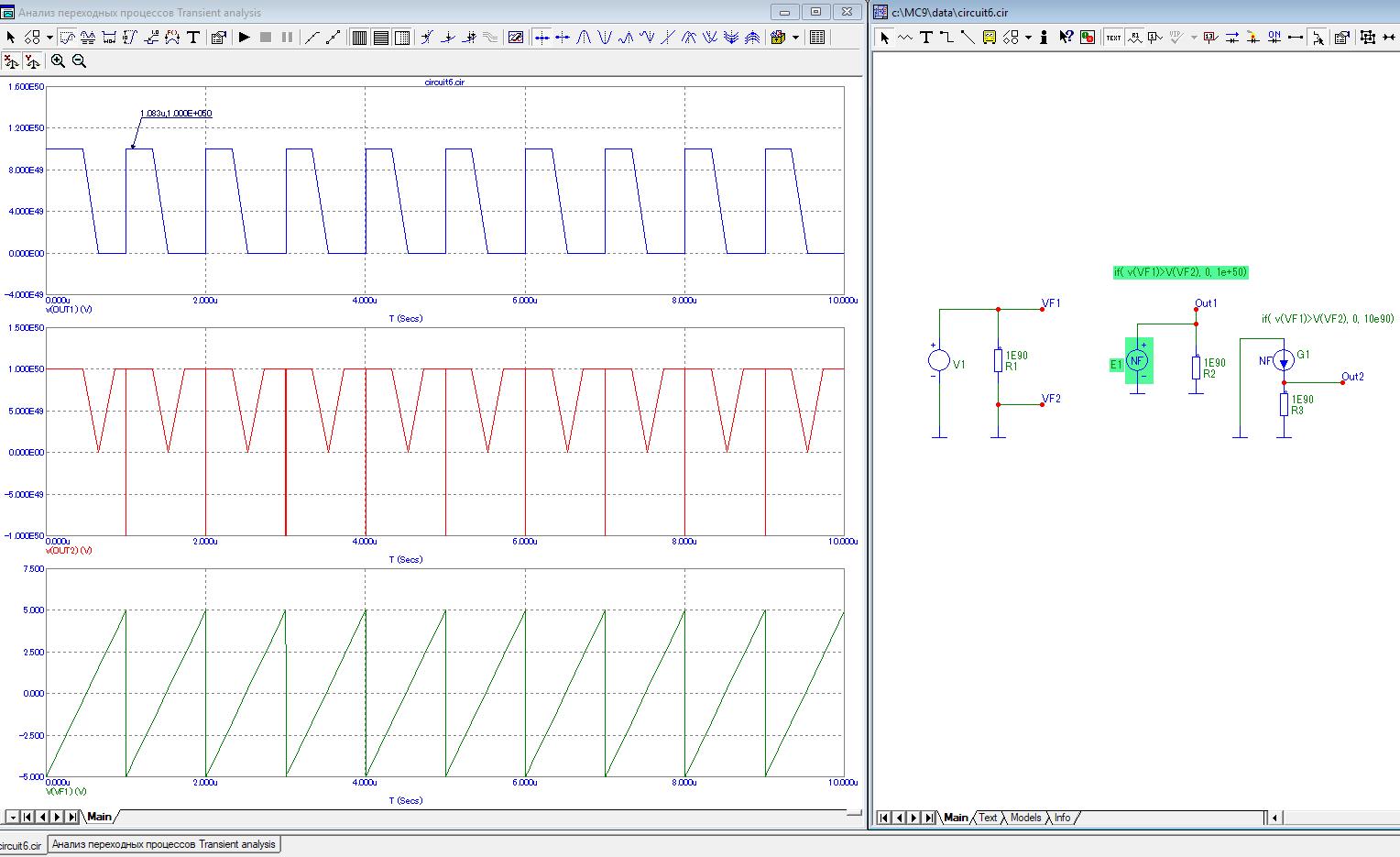Select arrow tool in schematic toolbar
The height and width of the screenshot is (857, 1400).
884,38
